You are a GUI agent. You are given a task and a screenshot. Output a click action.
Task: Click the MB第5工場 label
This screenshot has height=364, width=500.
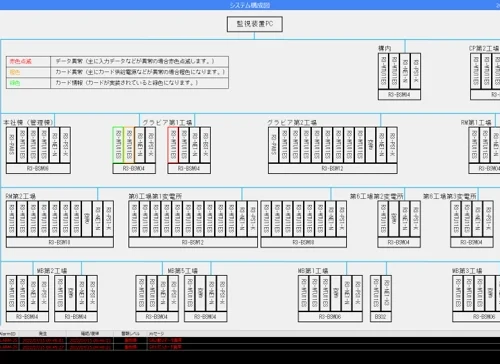click(x=183, y=271)
